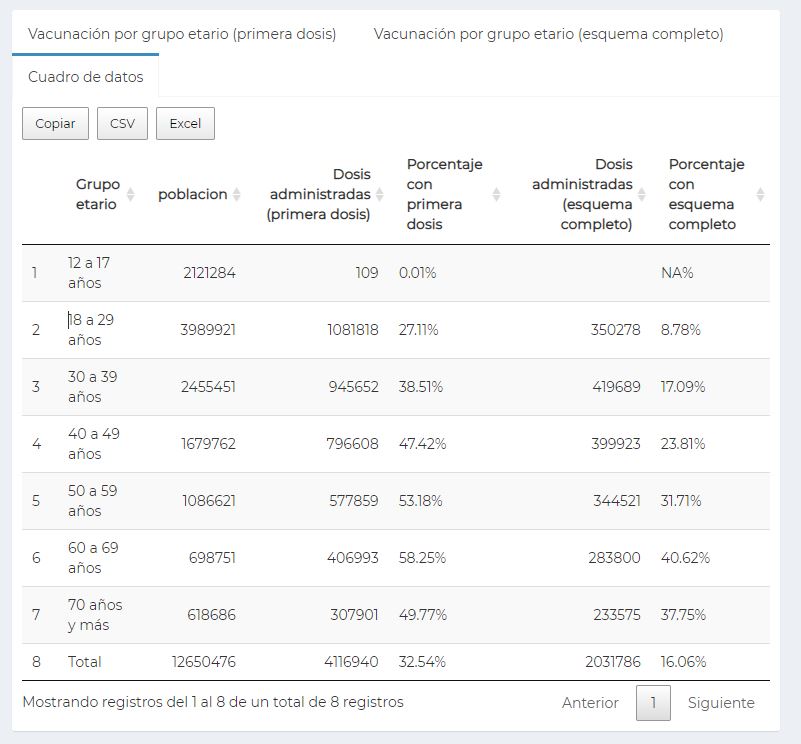Select page 1 in pagination
801x744 pixels.
click(653, 703)
